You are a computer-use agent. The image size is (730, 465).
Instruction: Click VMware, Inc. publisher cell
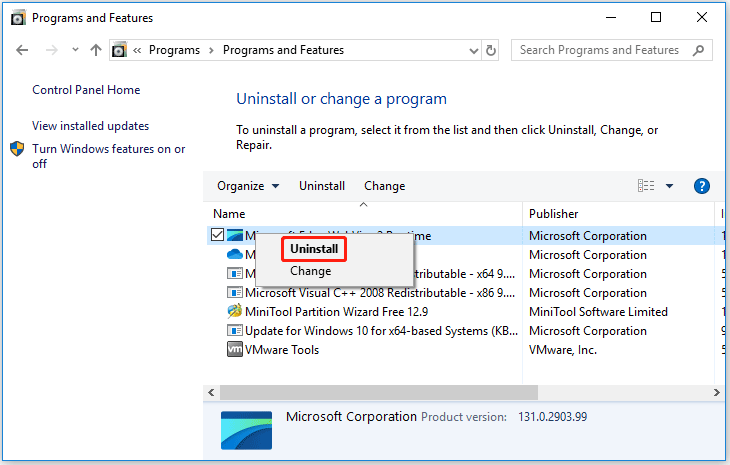point(563,350)
